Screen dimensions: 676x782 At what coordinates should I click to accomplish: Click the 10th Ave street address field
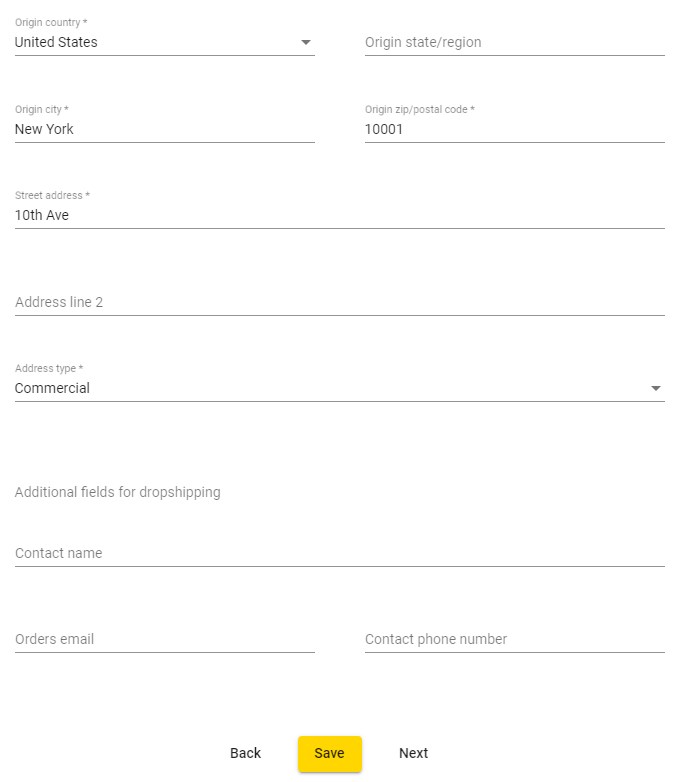339,215
